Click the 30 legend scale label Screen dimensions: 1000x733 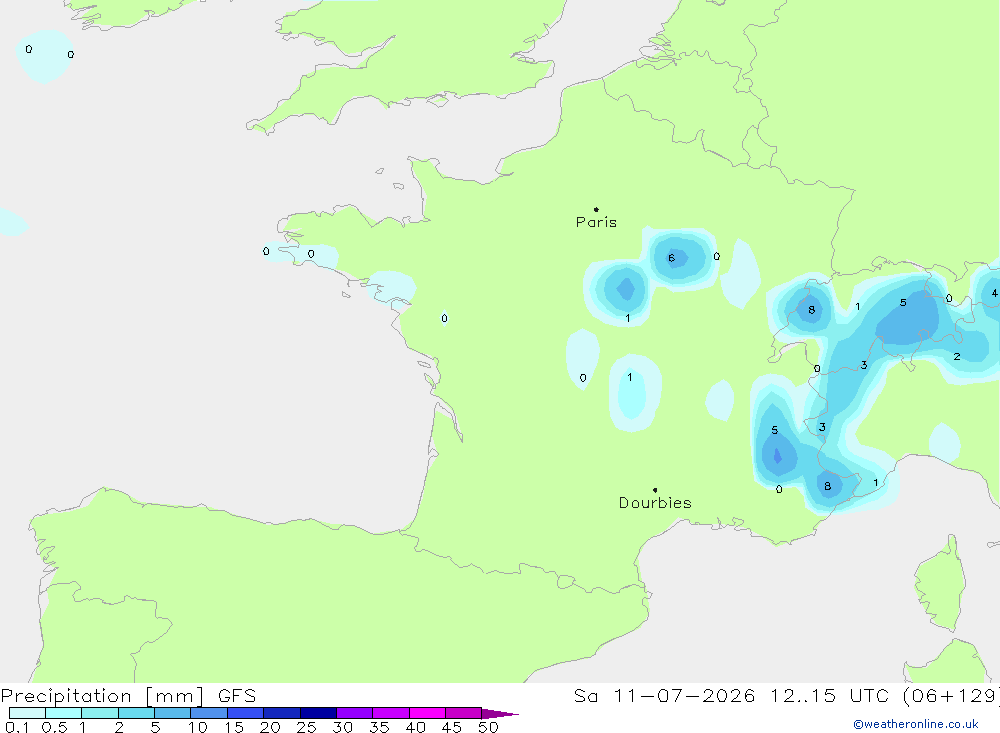coord(342,727)
